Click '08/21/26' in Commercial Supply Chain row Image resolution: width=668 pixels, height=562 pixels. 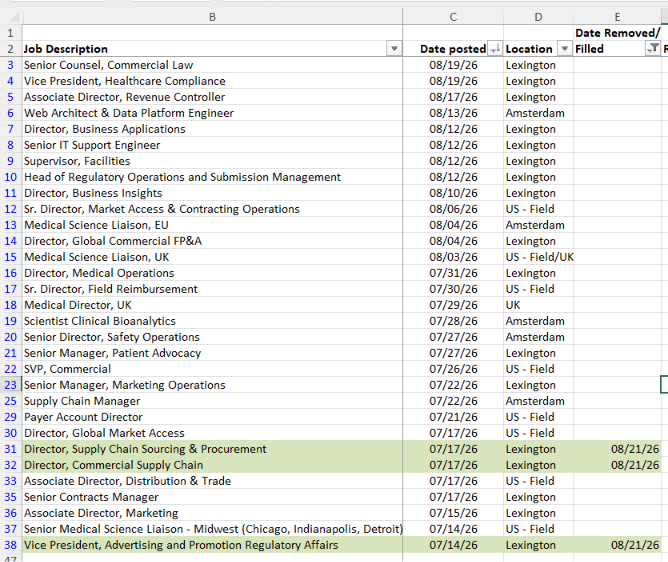click(617, 465)
